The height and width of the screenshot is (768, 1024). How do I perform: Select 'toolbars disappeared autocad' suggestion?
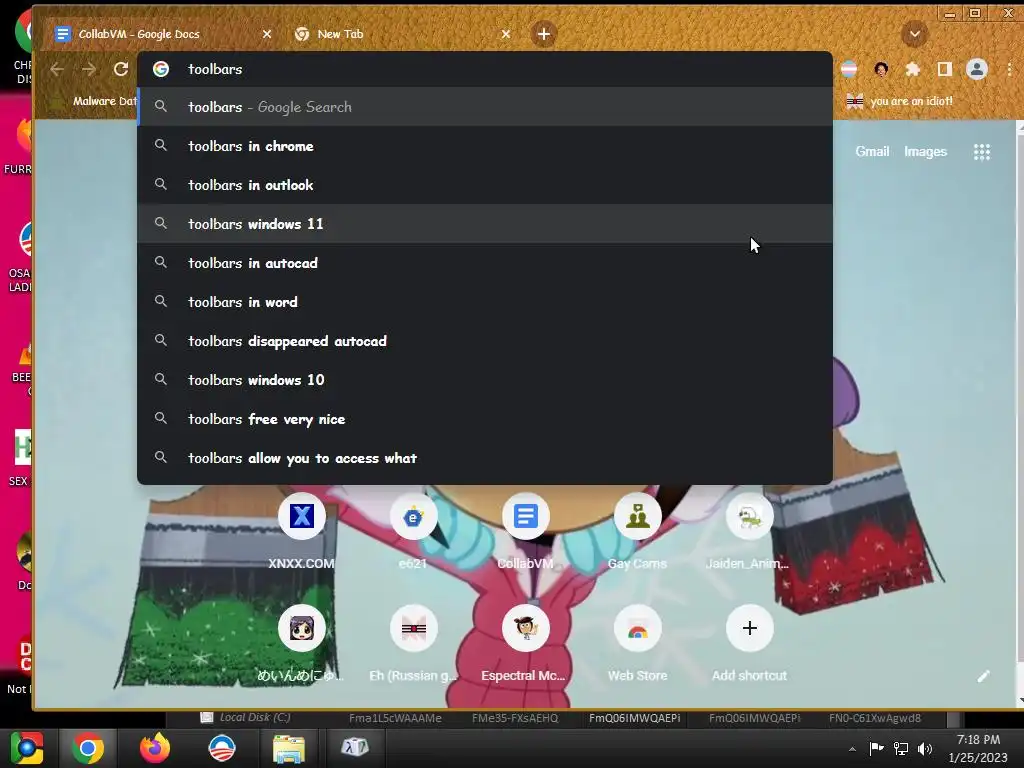click(x=485, y=341)
